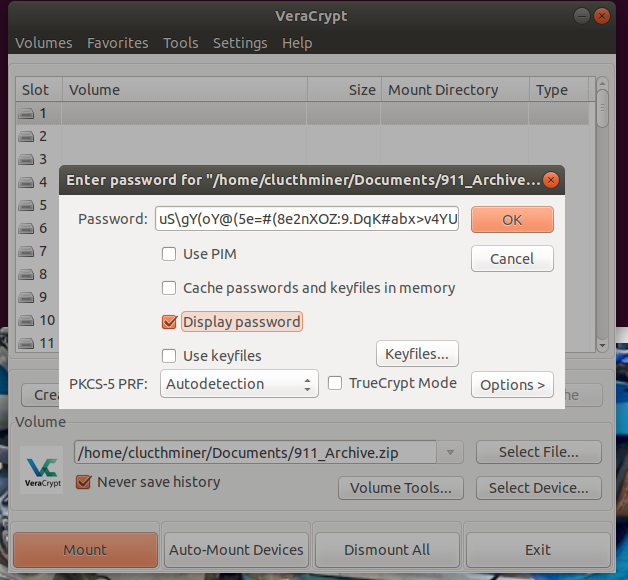Click the volume list vertical scrollbar thumb
628x580 pixels.
[602, 109]
